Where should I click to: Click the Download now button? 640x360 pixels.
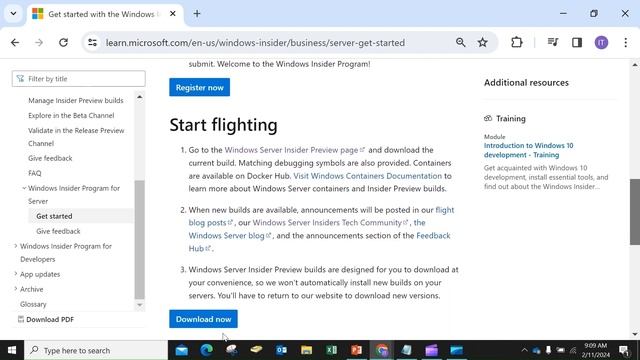(x=203, y=319)
